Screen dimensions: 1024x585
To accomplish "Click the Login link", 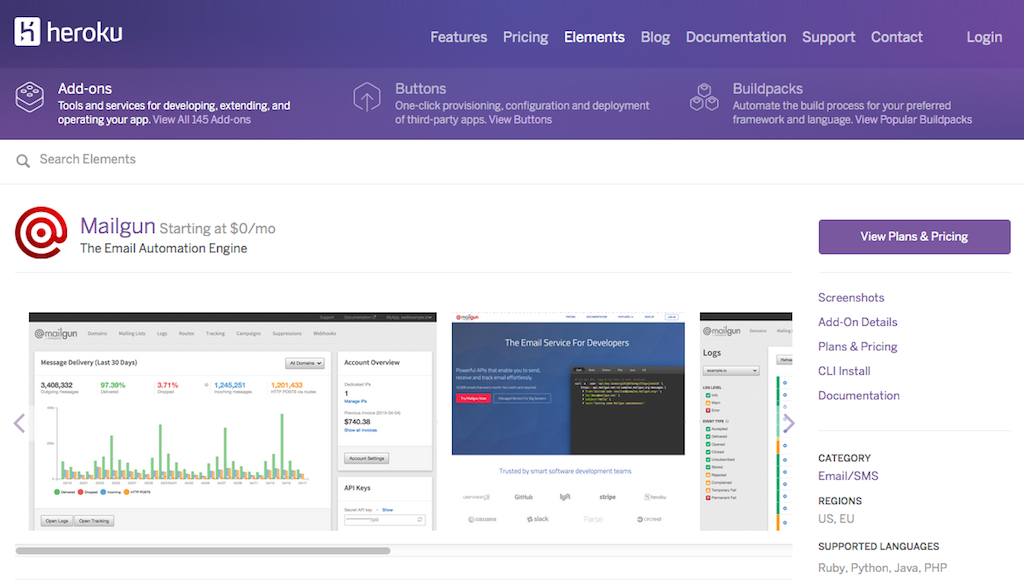I will pyautogui.click(x=984, y=37).
